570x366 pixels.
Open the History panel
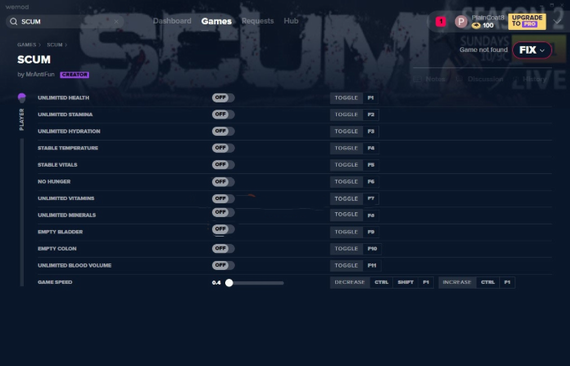[x=530, y=79]
